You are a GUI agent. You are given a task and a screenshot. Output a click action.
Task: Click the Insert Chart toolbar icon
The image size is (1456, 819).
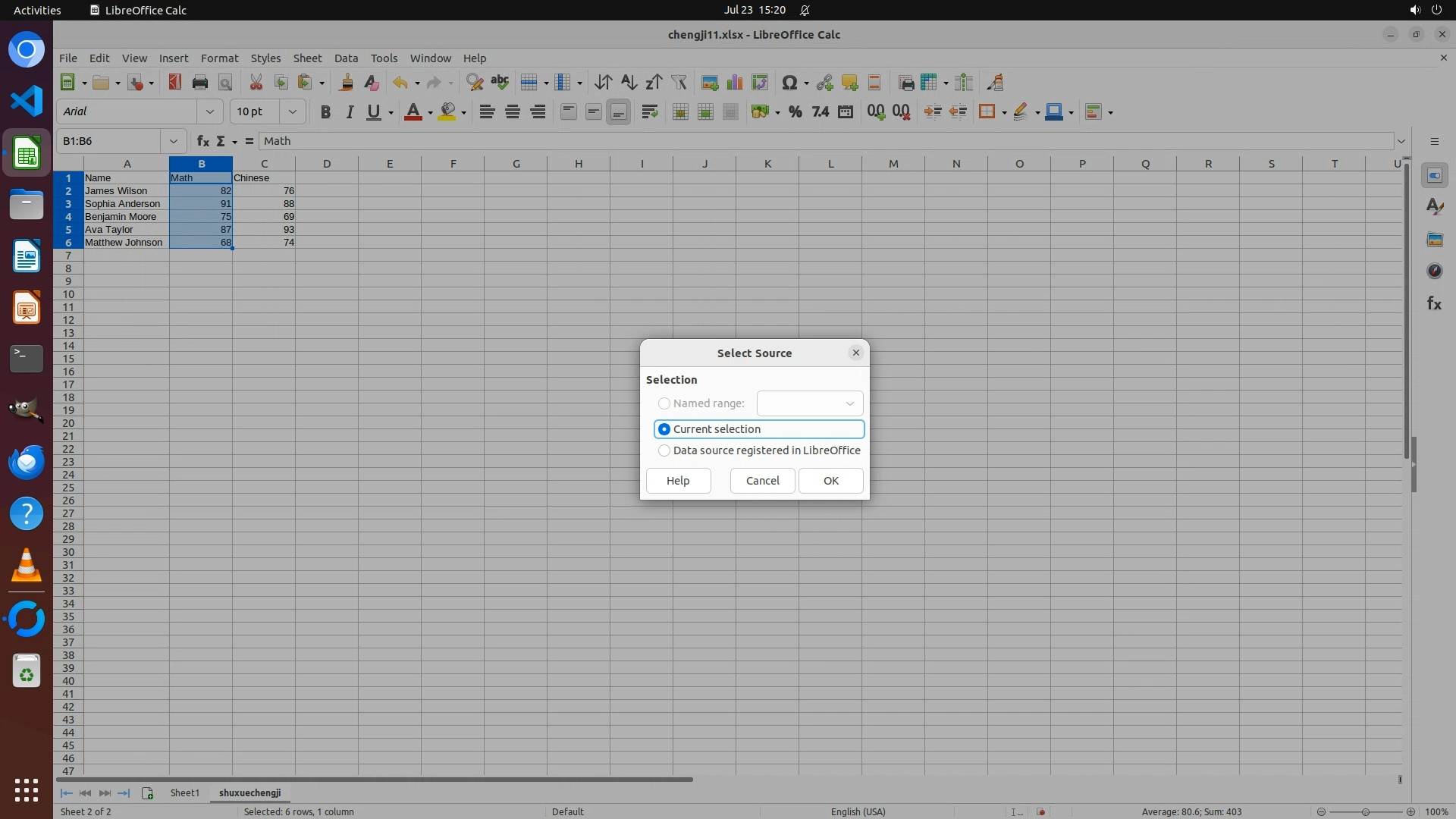pos(734,83)
